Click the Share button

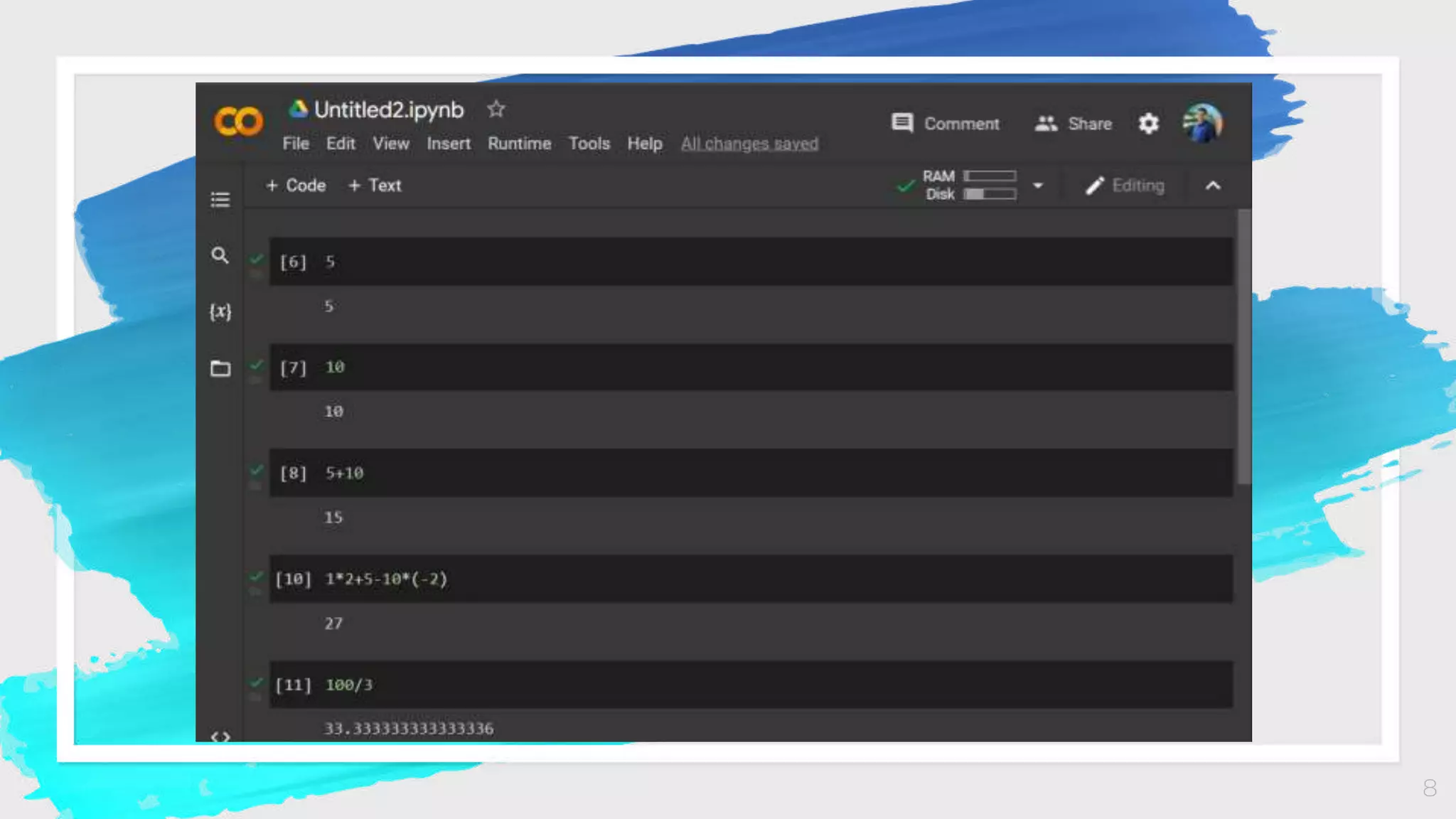coord(1074,124)
